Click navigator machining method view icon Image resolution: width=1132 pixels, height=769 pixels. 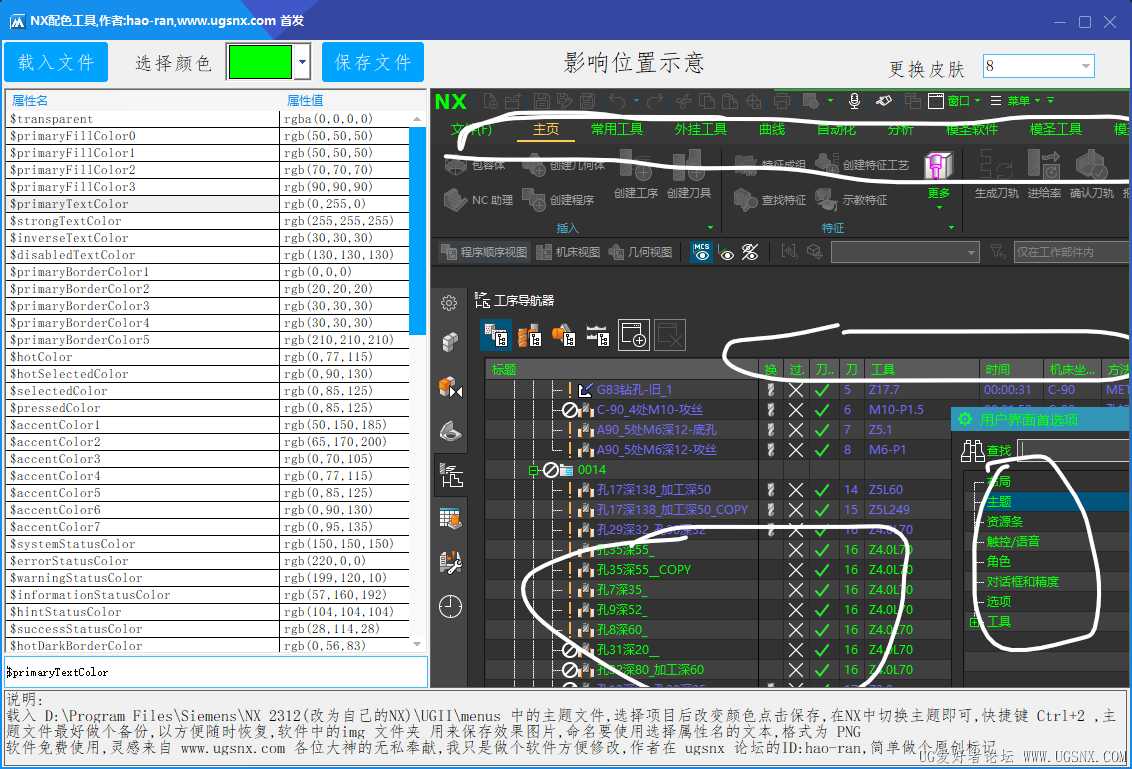click(598, 335)
